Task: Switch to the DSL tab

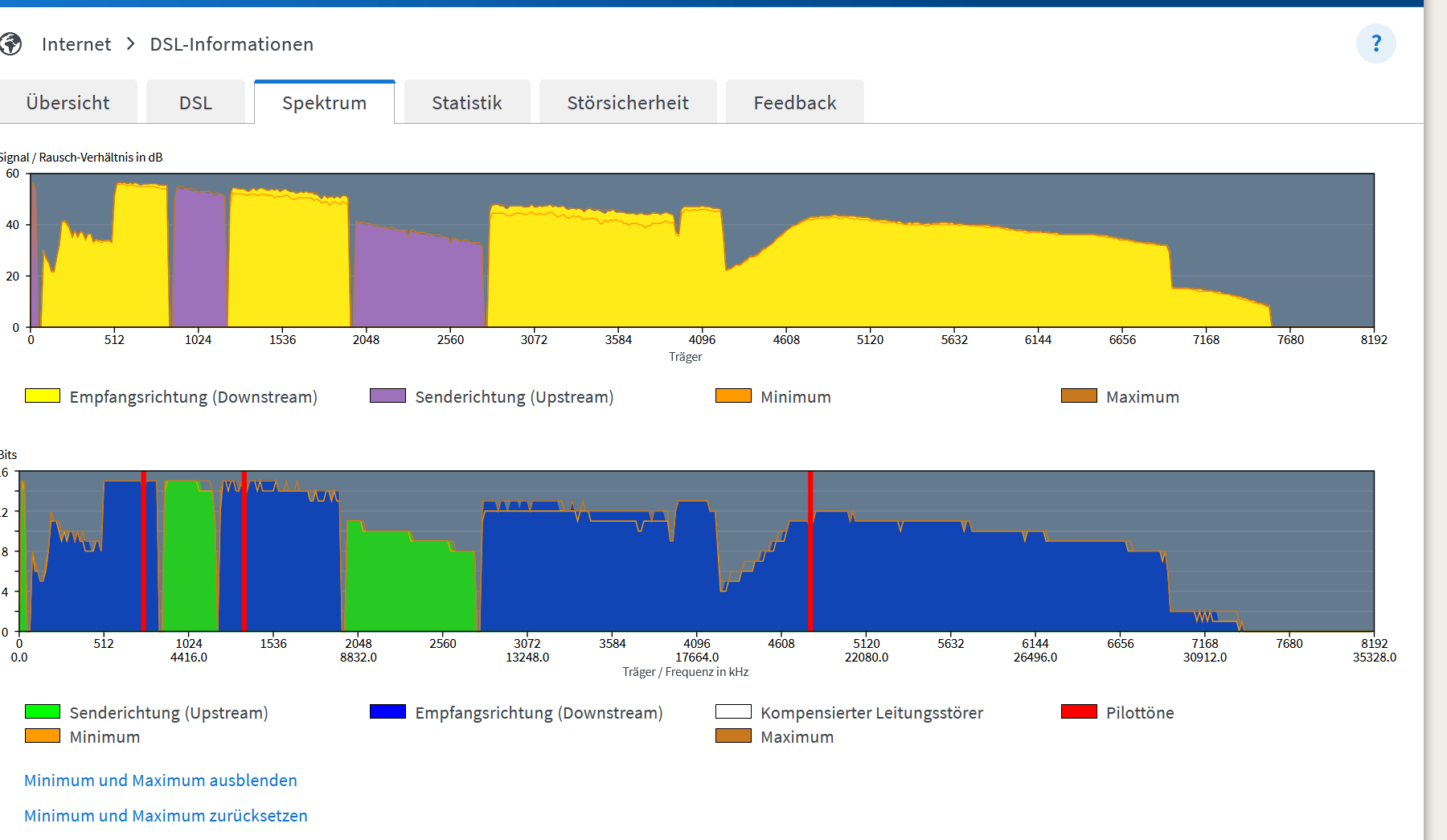Action: click(x=195, y=102)
